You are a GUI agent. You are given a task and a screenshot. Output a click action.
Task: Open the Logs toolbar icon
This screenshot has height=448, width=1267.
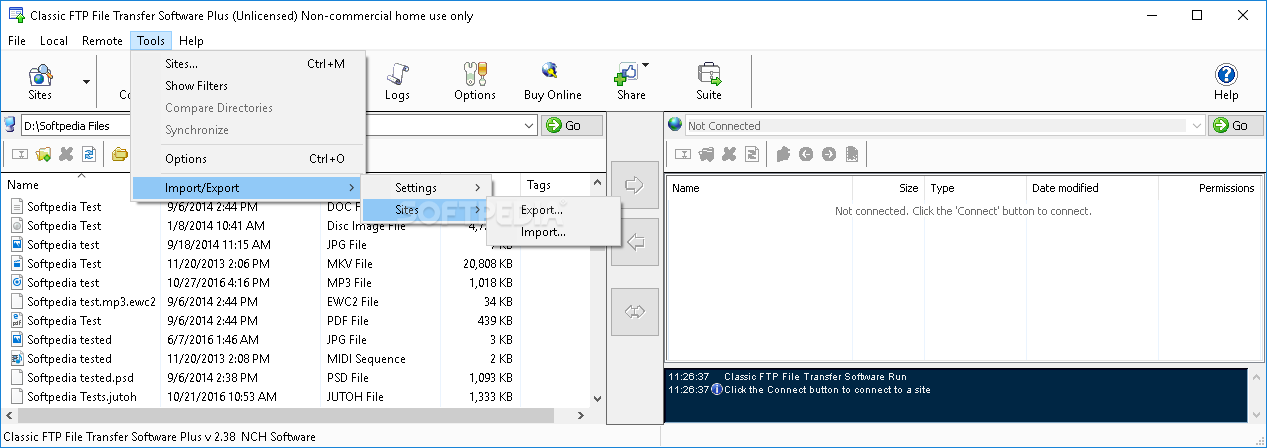tap(397, 81)
